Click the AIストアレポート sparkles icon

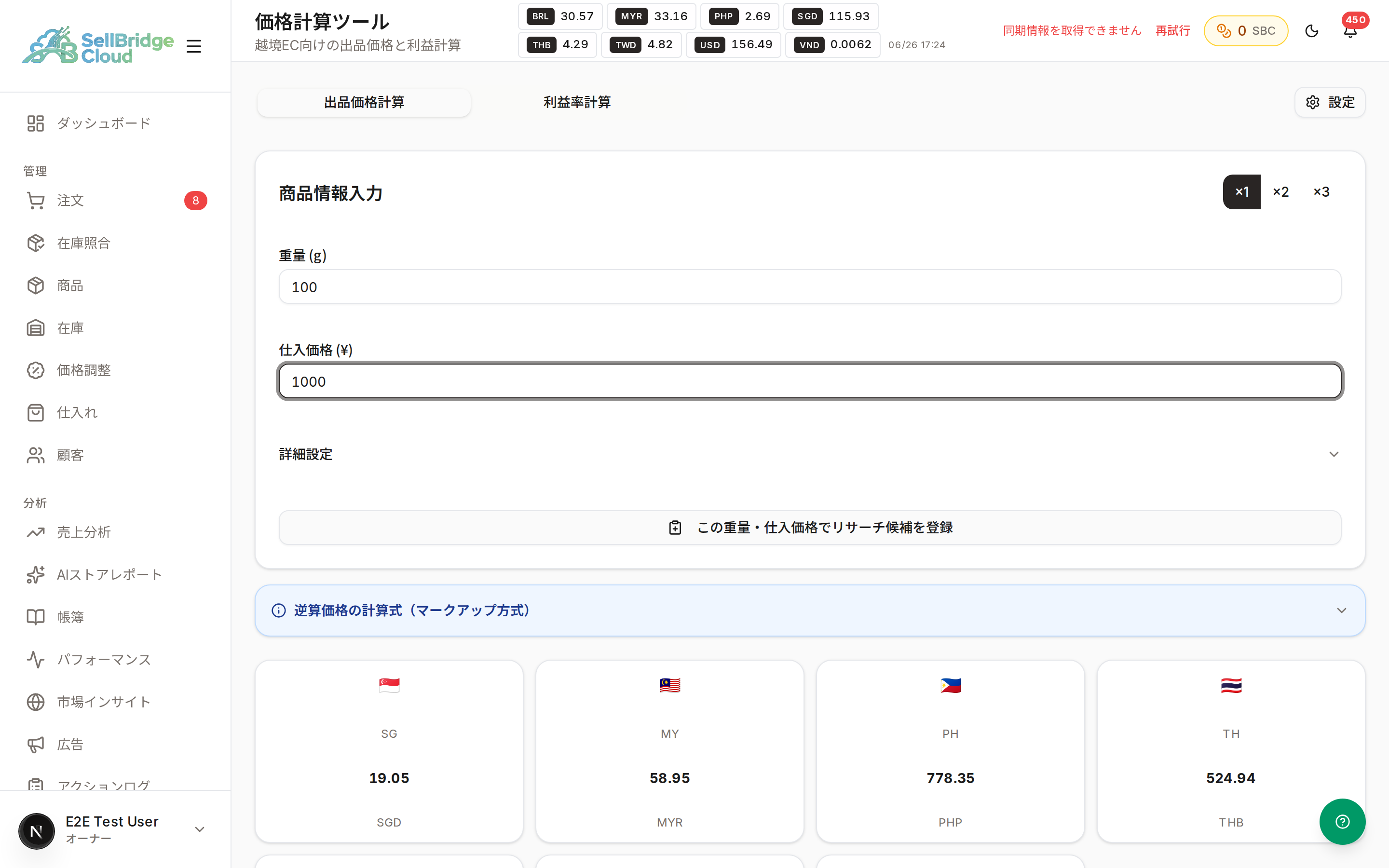(x=36, y=575)
